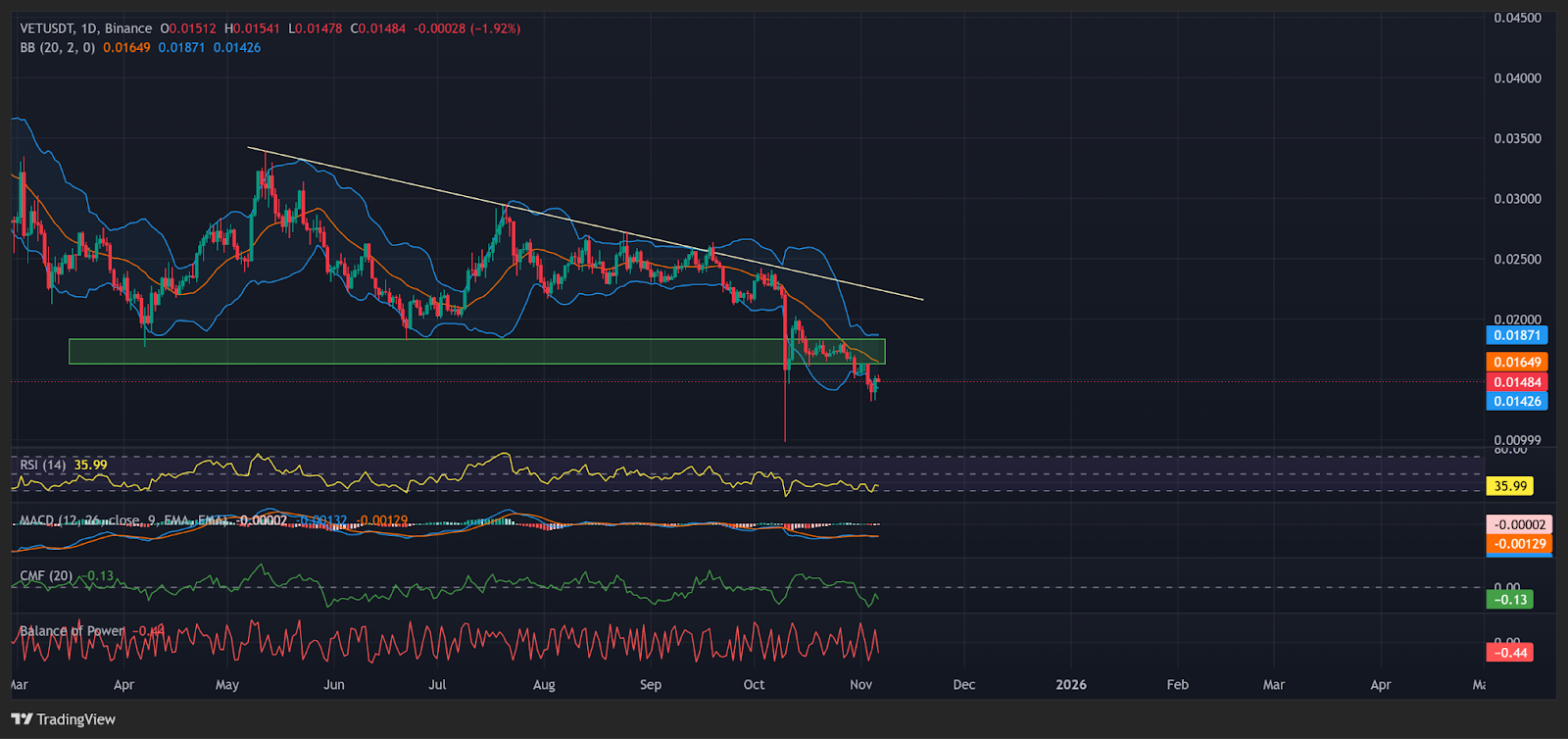Select the CMF (20) indicator label
This screenshot has height=739, width=1568.
tap(46, 575)
